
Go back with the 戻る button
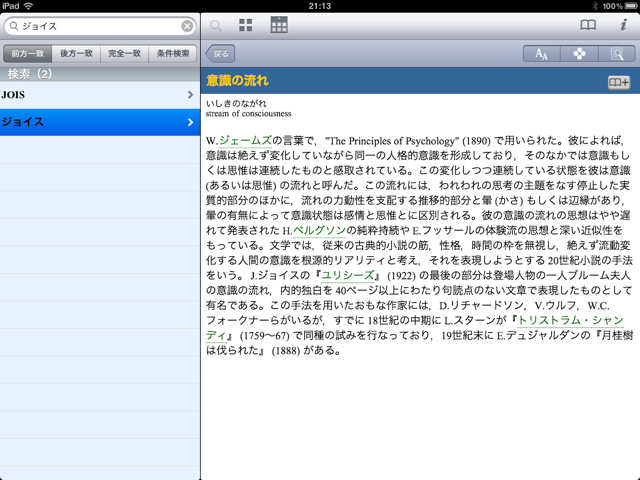point(220,53)
